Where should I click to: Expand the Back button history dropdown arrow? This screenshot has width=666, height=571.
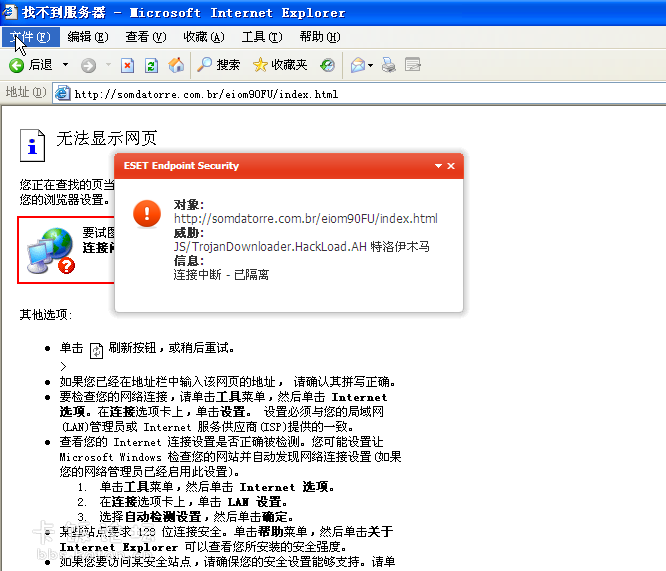coord(66,65)
